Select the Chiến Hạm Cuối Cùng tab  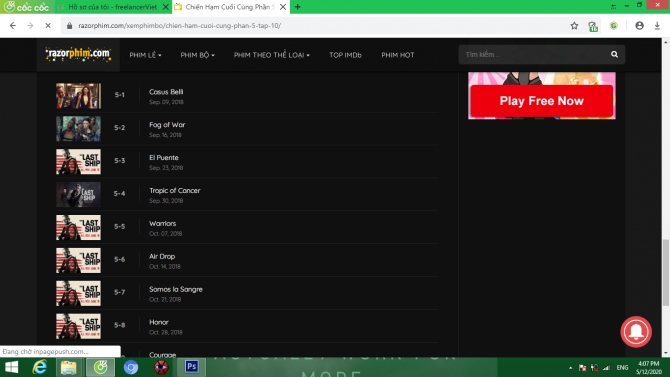click(x=230, y=7)
